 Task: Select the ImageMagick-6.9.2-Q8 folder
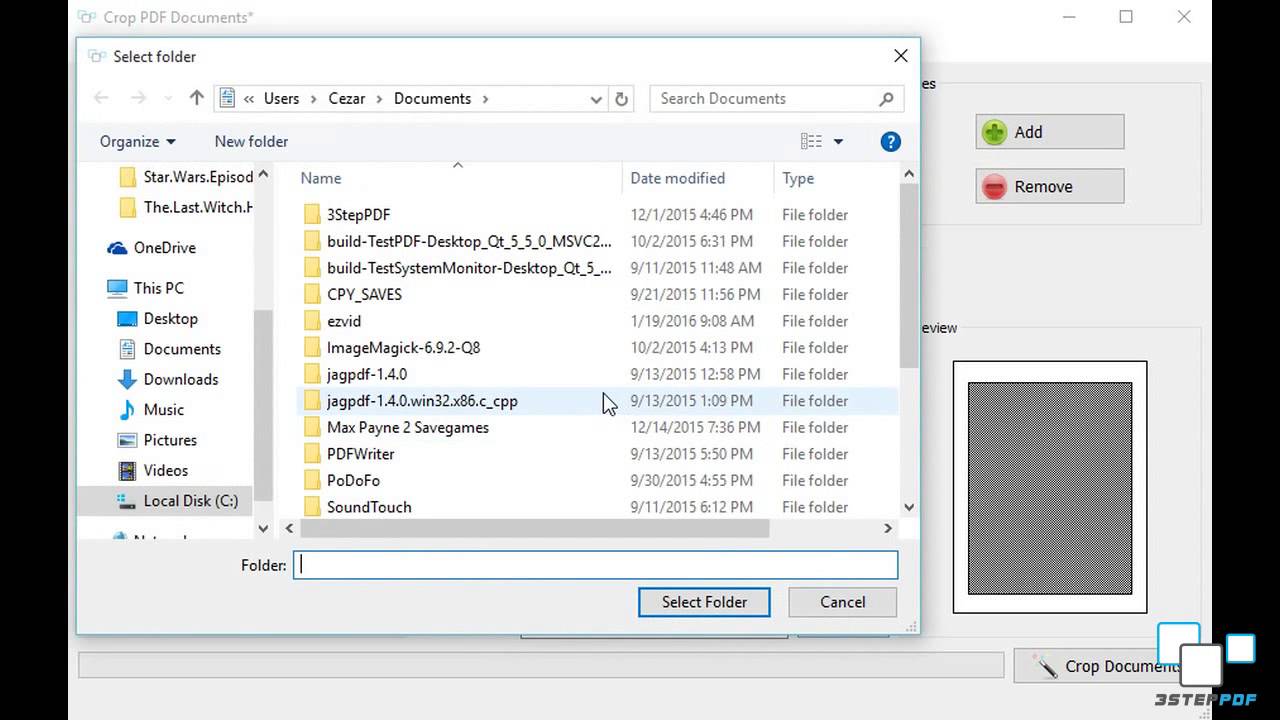(403, 348)
